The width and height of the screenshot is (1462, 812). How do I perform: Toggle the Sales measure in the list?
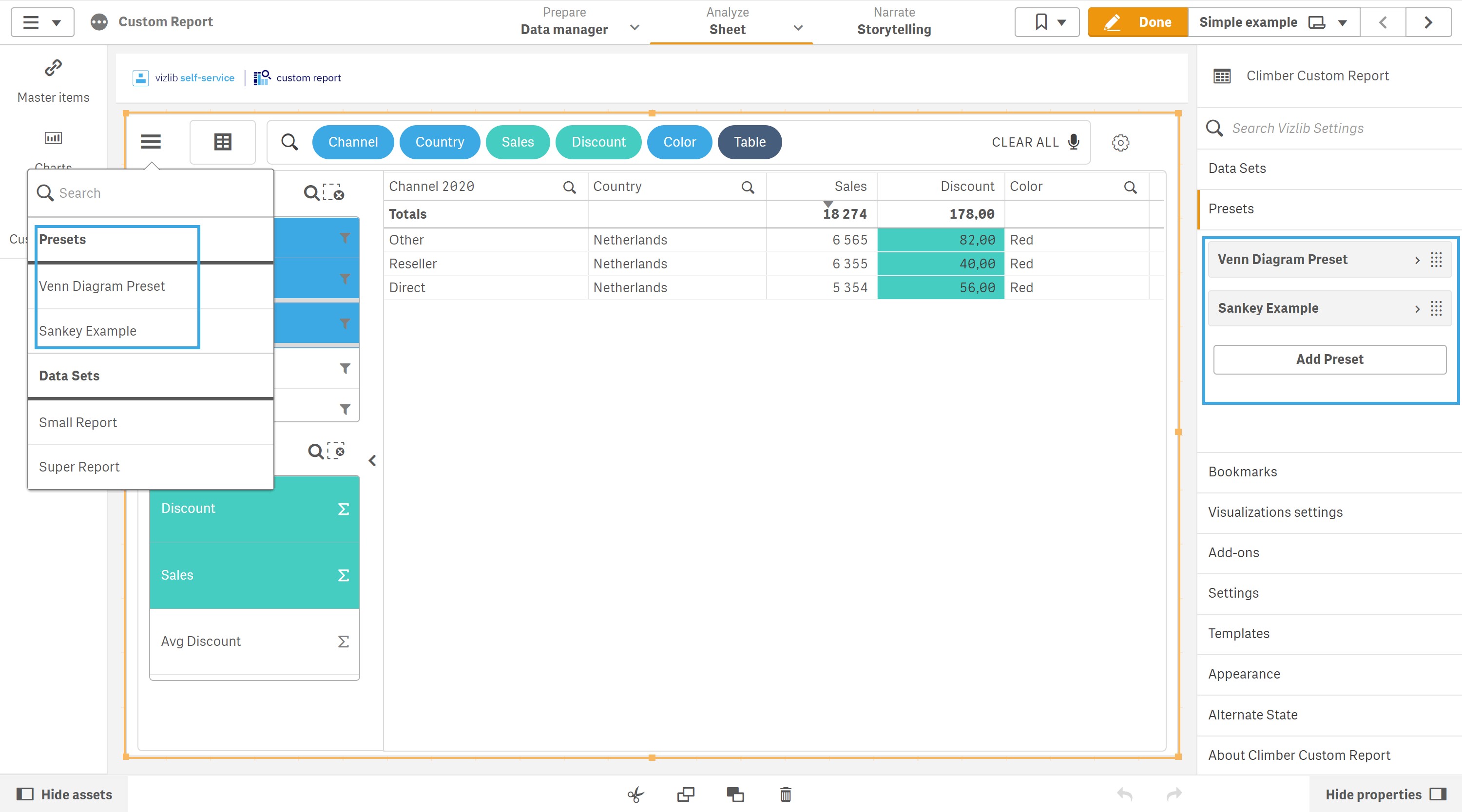[x=254, y=575]
